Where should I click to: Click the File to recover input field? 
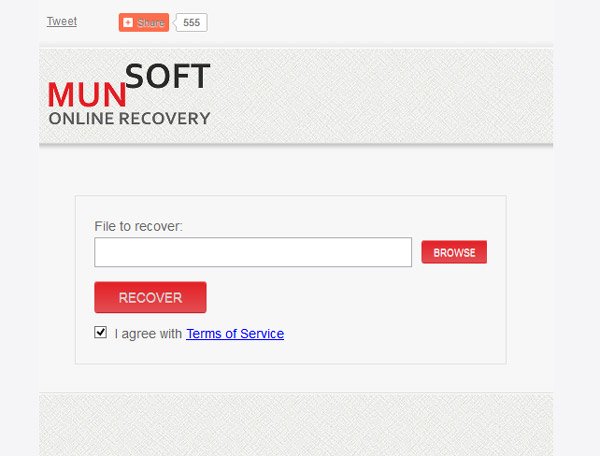253,252
